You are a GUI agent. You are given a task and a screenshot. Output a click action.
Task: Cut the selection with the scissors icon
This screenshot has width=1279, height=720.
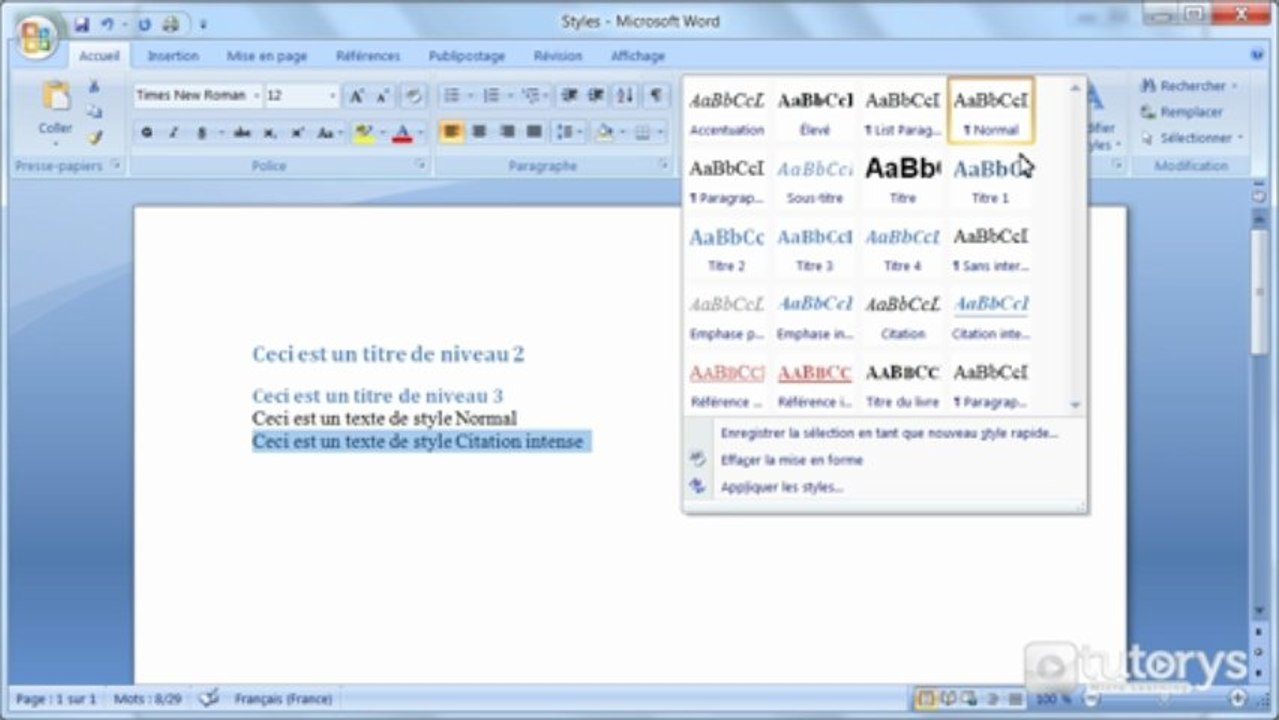pos(94,88)
